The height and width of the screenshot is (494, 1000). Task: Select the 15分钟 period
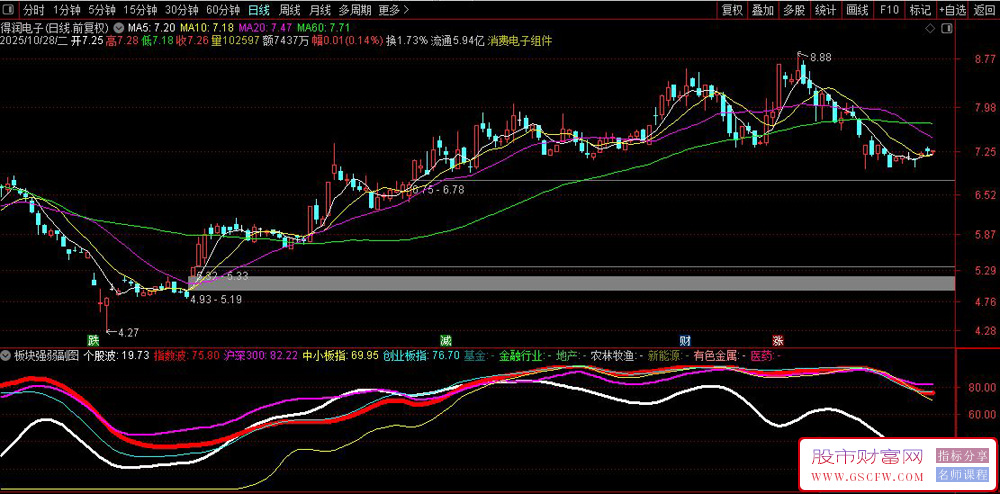pos(140,10)
